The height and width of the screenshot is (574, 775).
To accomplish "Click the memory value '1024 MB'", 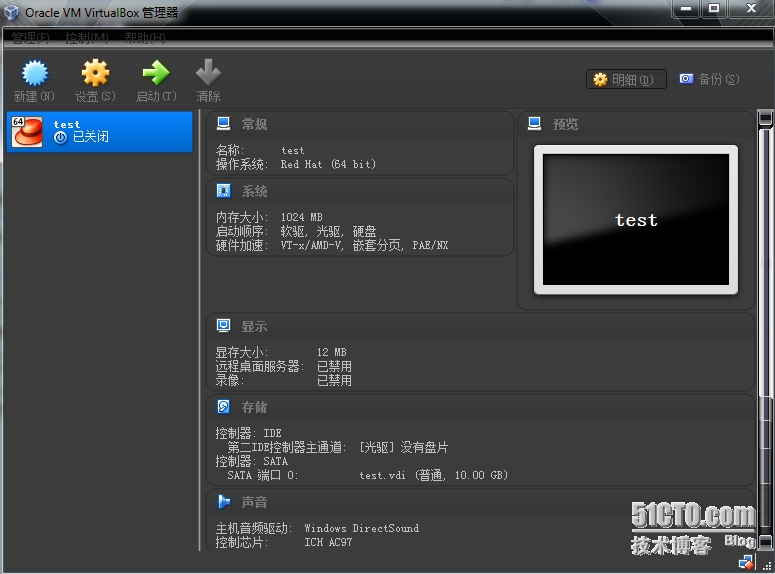I will click(301, 217).
